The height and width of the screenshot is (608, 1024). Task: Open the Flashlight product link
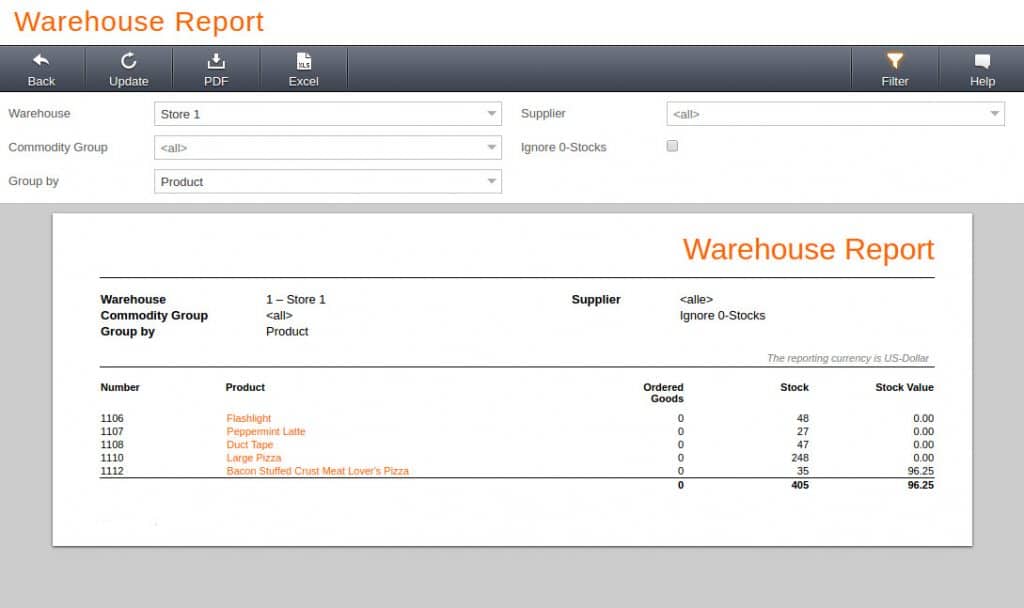point(249,418)
